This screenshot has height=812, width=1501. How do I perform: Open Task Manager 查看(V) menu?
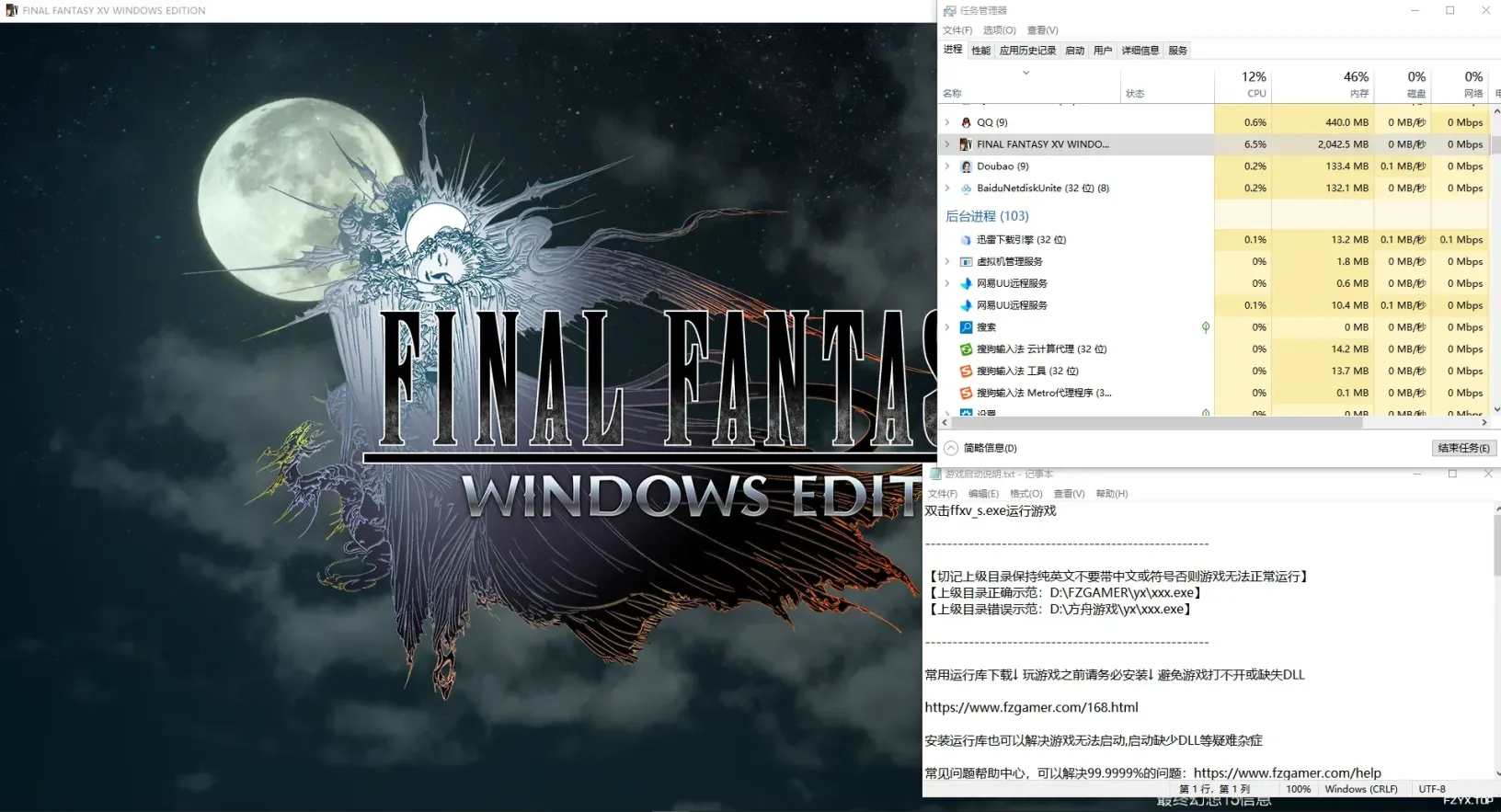[1043, 30]
